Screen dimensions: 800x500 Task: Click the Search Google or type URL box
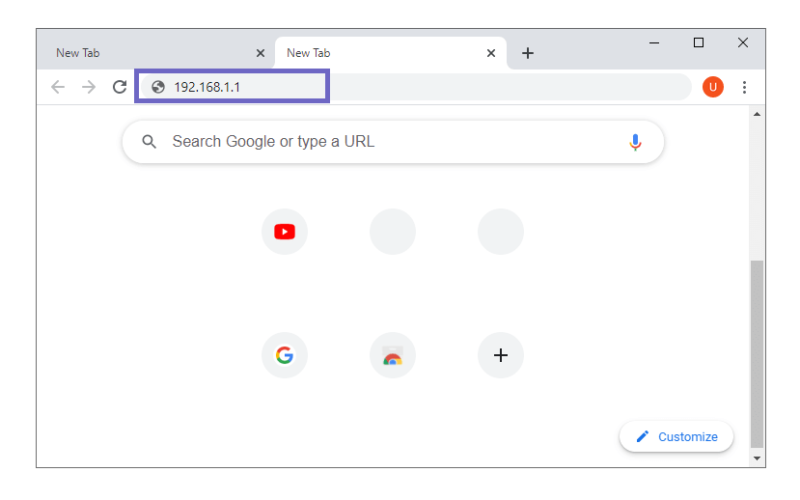(x=393, y=142)
